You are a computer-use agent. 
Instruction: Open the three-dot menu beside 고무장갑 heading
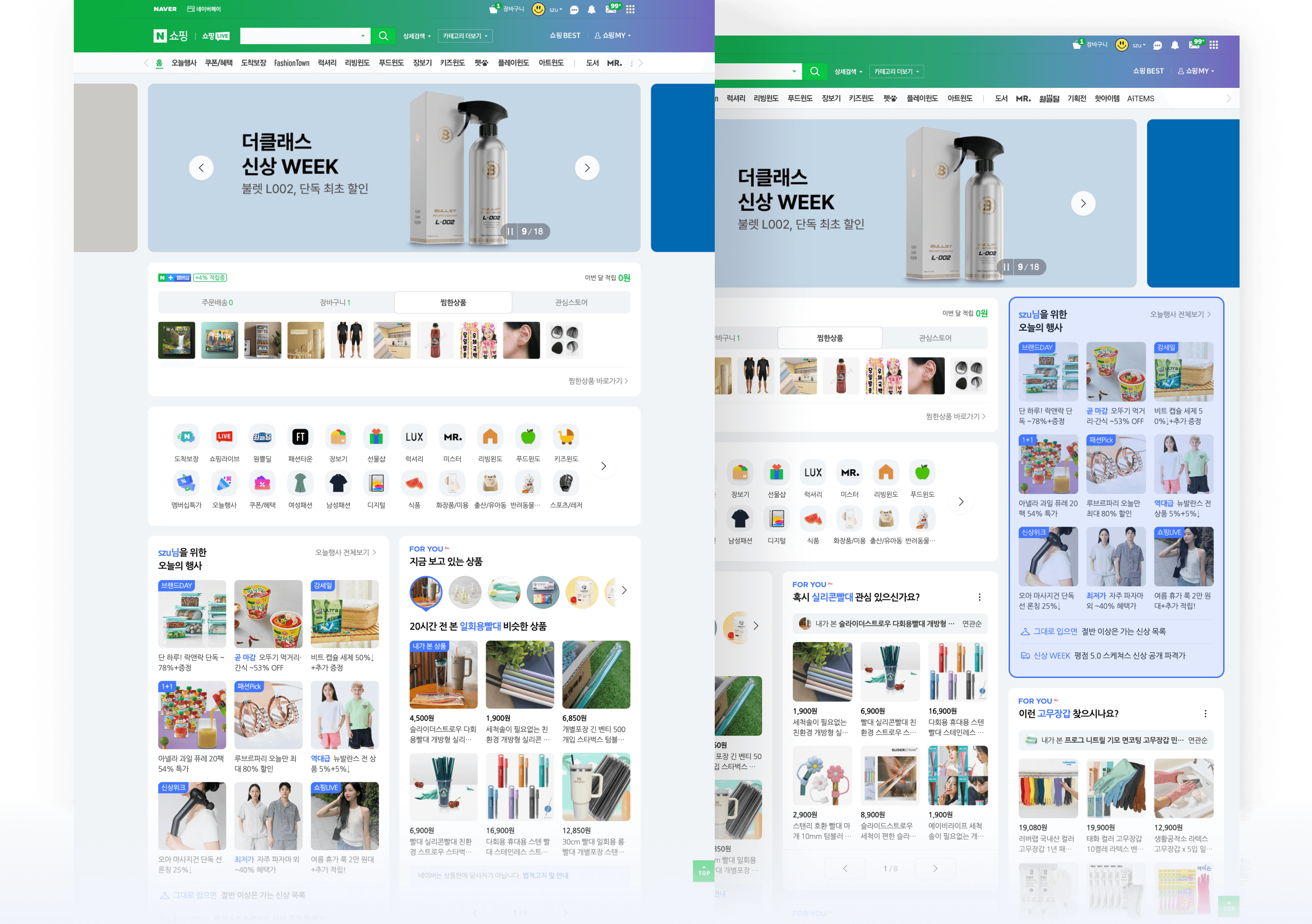pyautogui.click(x=1205, y=714)
